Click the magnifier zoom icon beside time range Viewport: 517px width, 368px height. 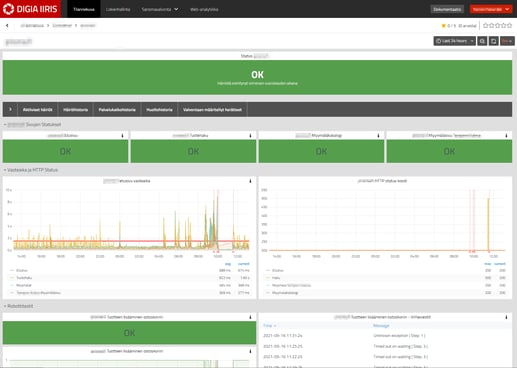tap(482, 41)
